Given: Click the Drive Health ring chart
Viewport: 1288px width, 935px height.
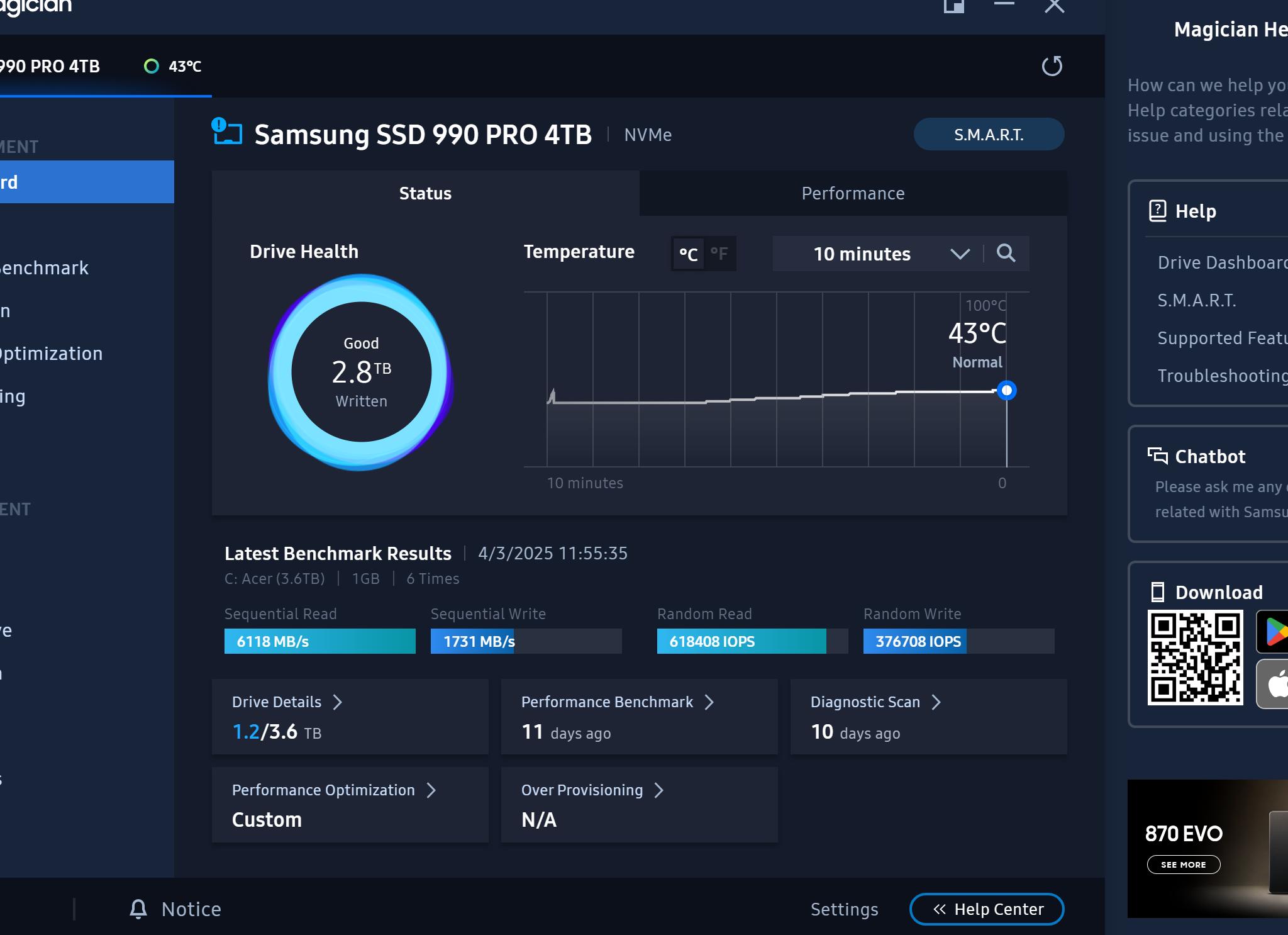Looking at the screenshot, I should [361, 372].
